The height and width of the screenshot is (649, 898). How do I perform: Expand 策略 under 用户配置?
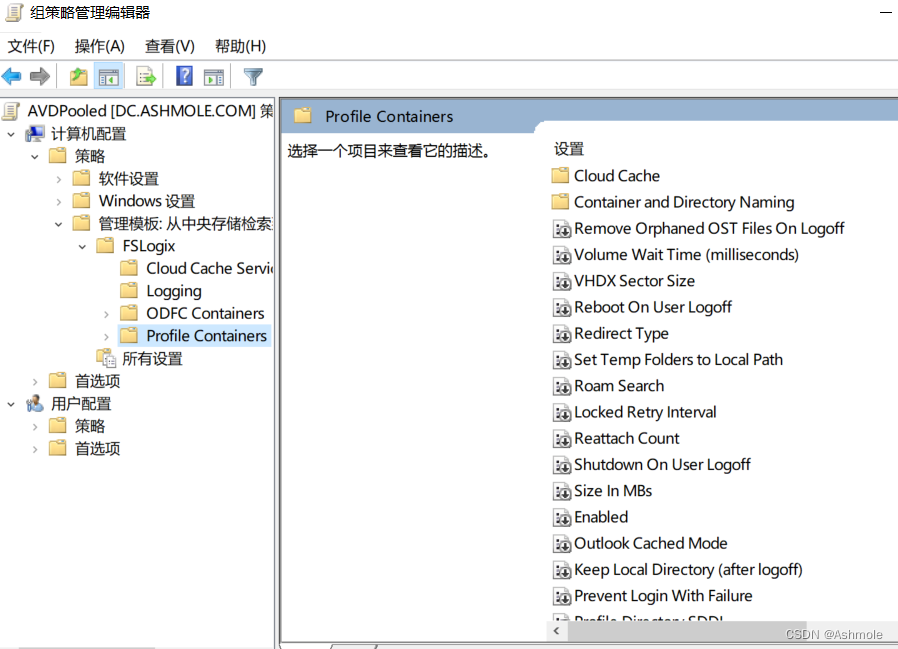point(35,426)
